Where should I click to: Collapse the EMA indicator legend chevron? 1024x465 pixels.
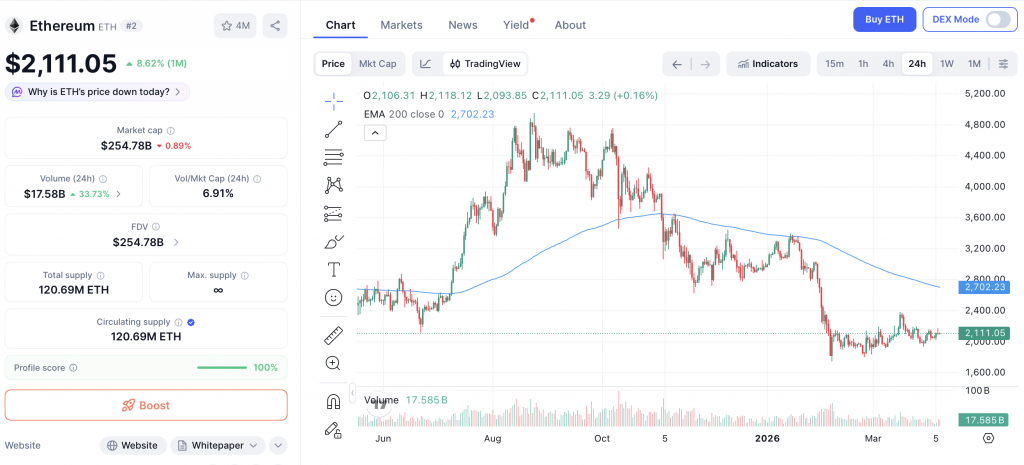click(374, 132)
